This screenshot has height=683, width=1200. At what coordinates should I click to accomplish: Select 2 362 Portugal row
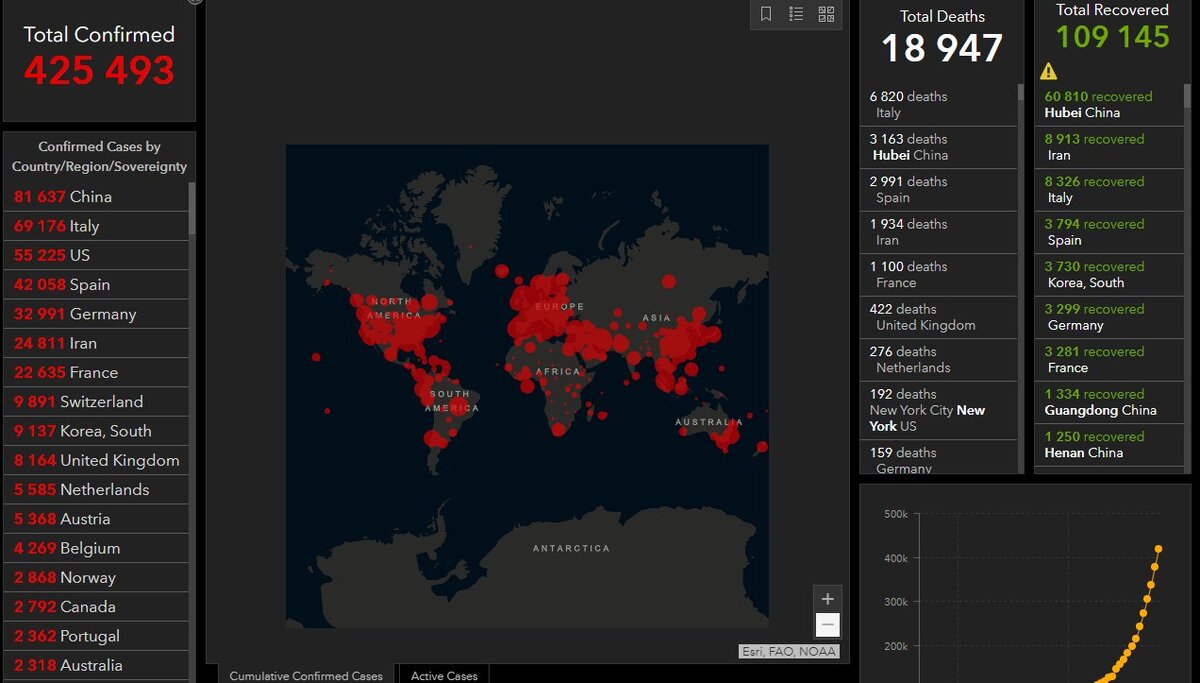[96, 636]
